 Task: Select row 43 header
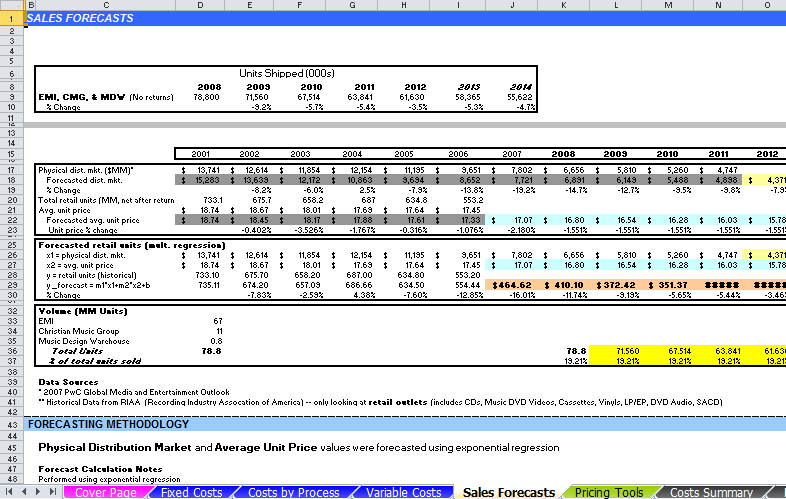[x=12, y=424]
